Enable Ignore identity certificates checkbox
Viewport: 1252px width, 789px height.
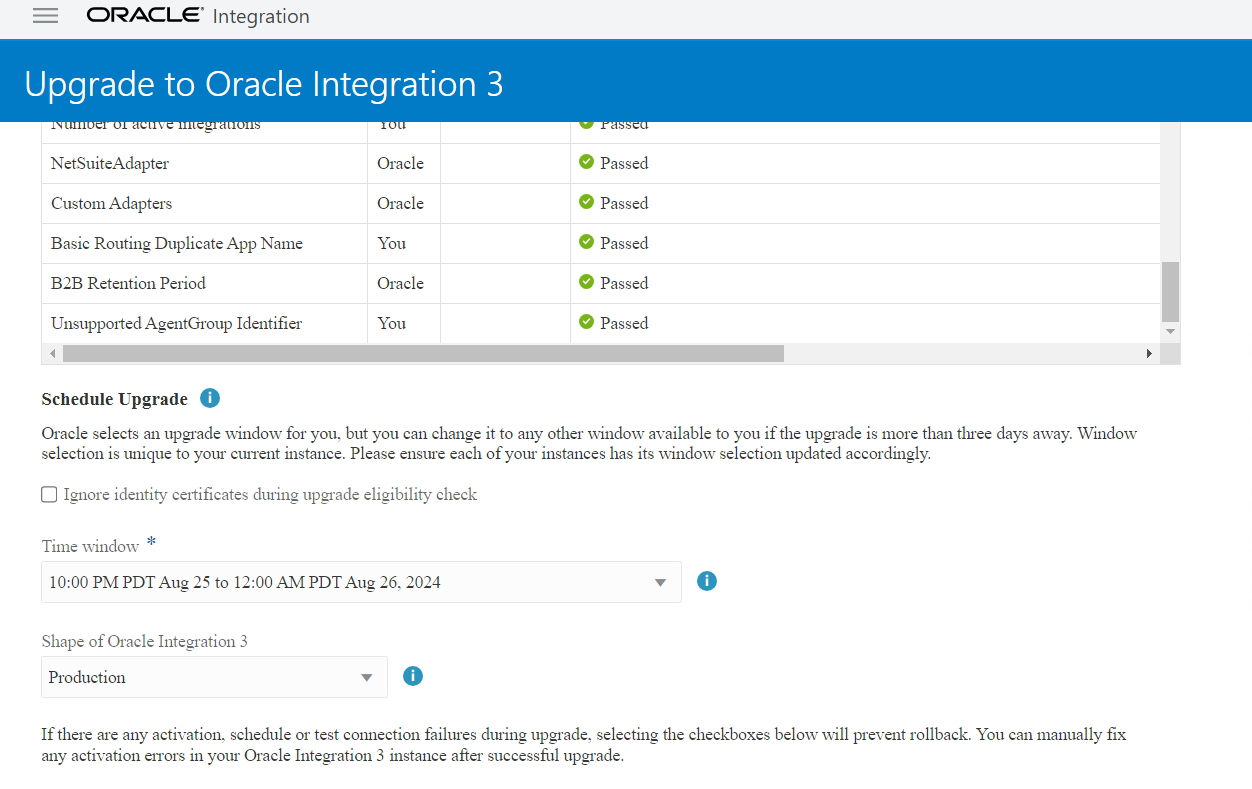(49, 494)
